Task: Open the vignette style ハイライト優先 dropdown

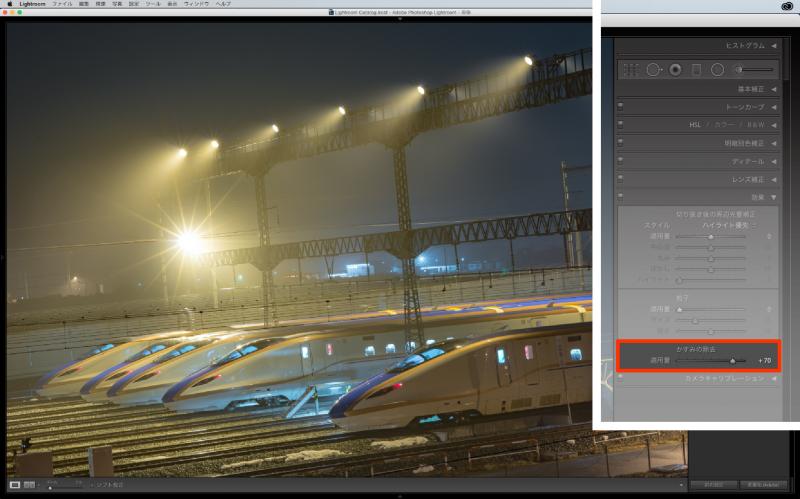Action: click(x=730, y=226)
